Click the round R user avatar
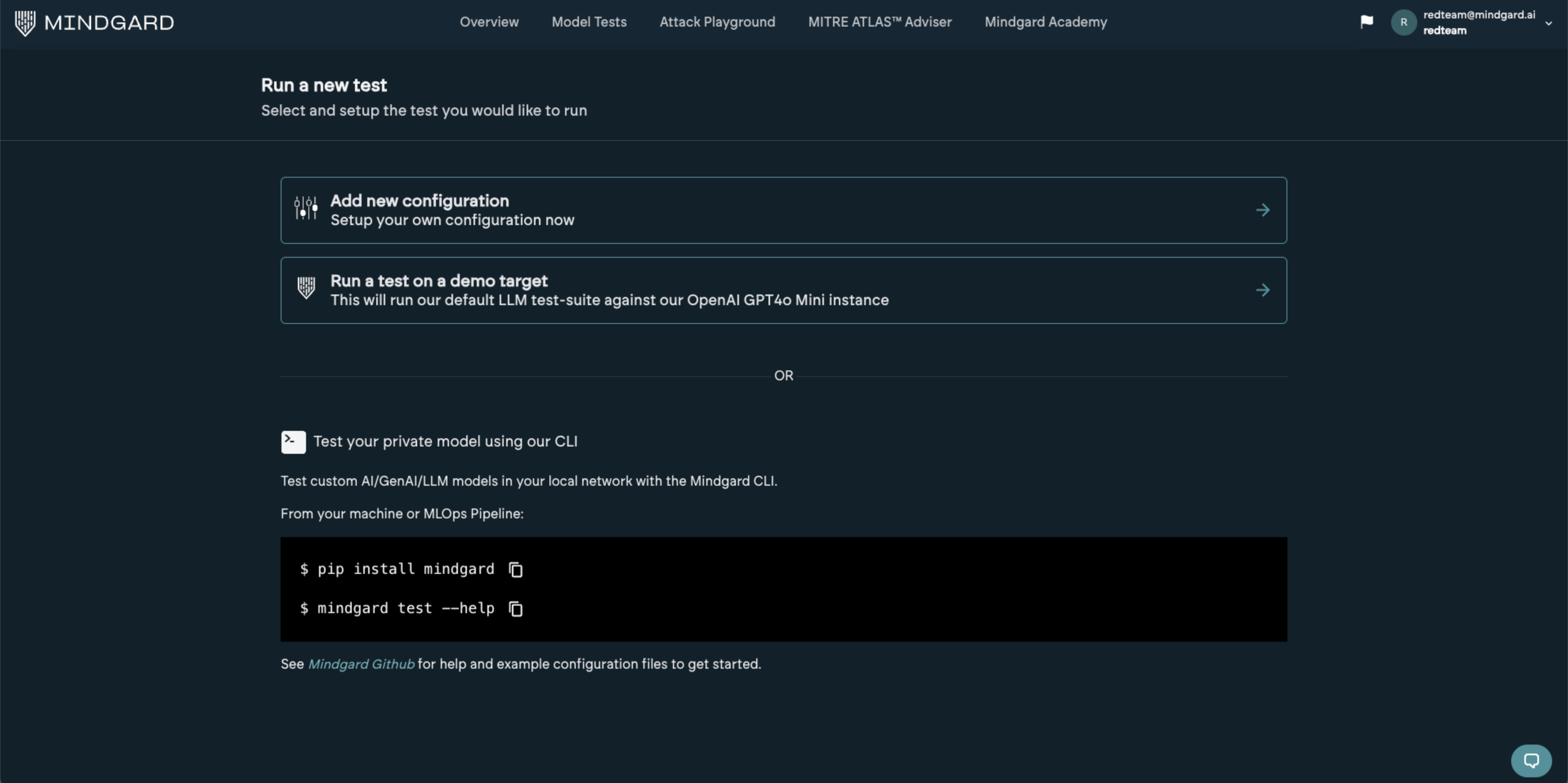1568x783 pixels. pos(1404,22)
